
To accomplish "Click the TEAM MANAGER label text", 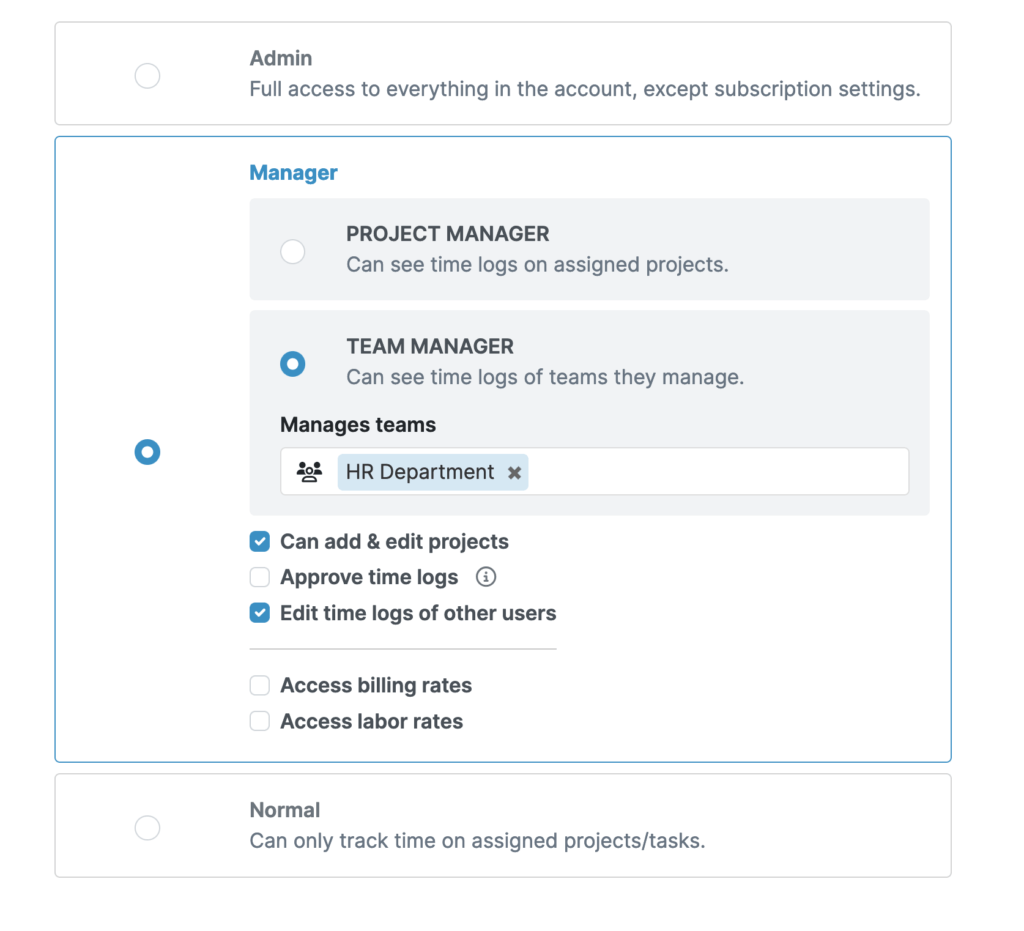I will point(430,346).
